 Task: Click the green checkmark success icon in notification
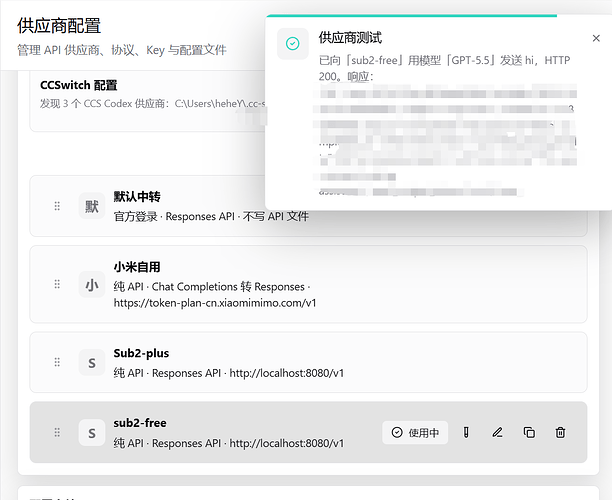[x=293, y=43]
